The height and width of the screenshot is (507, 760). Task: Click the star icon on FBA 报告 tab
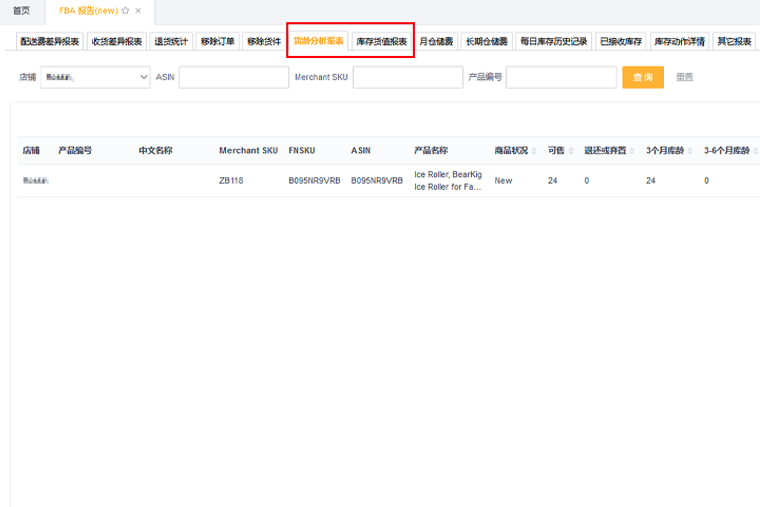(125, 10)
